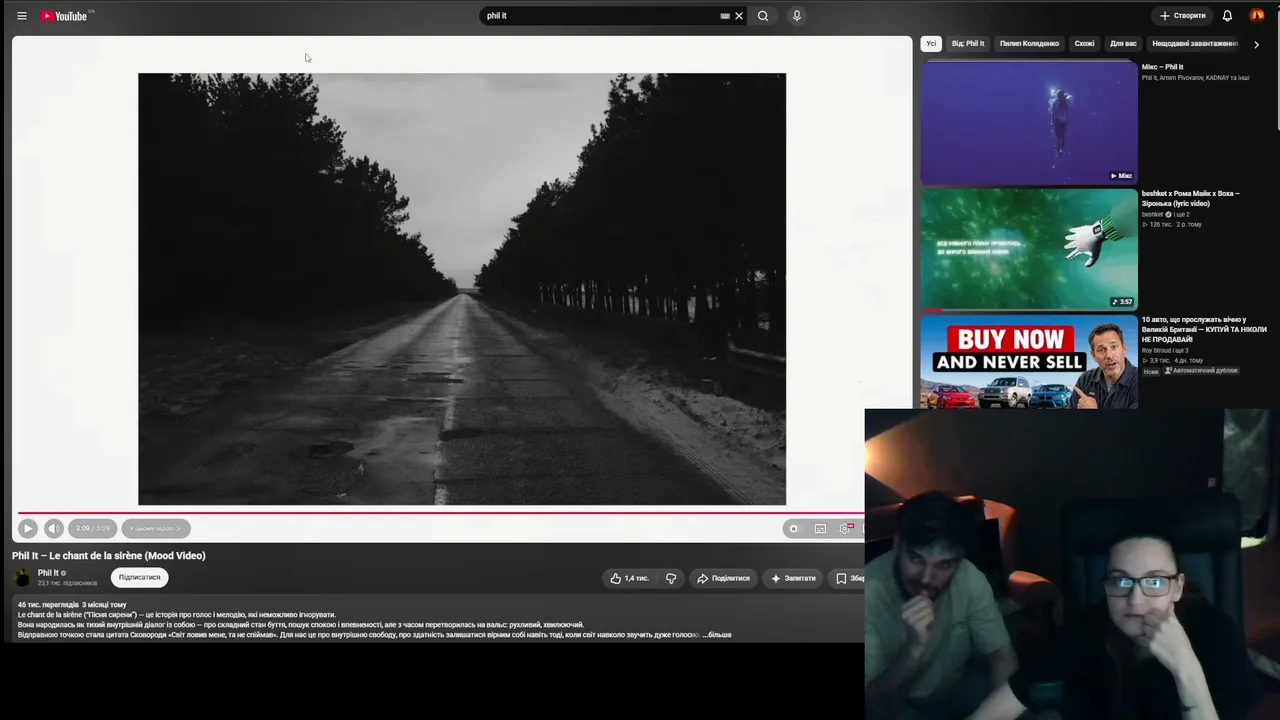Open the Phil It channel name link

pos(48,573)
